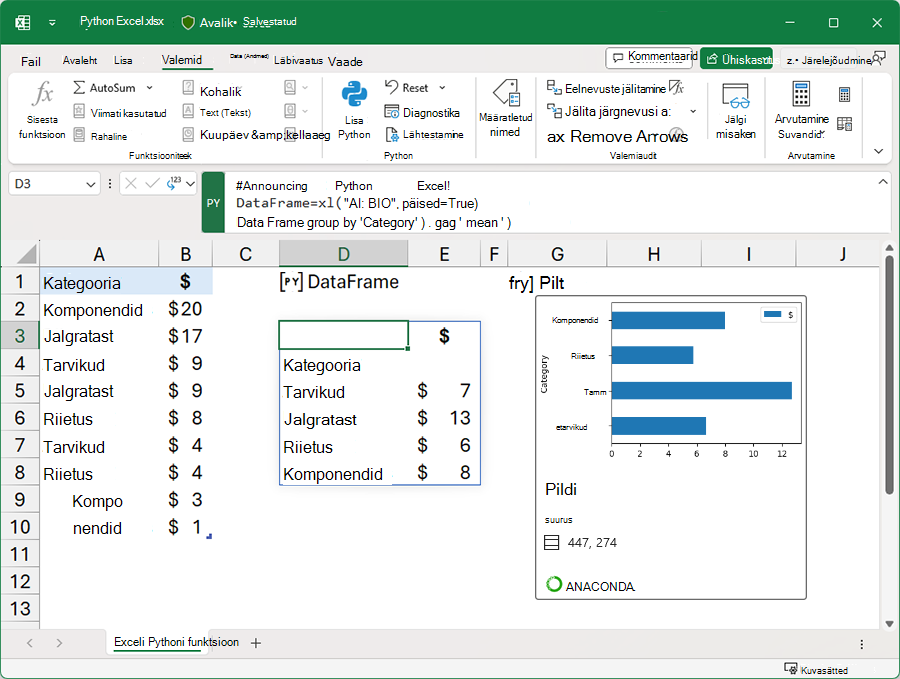Switch to Vaade tab
Screen dimensions: 900x679
pyautogui.click(x=345, y=61)
